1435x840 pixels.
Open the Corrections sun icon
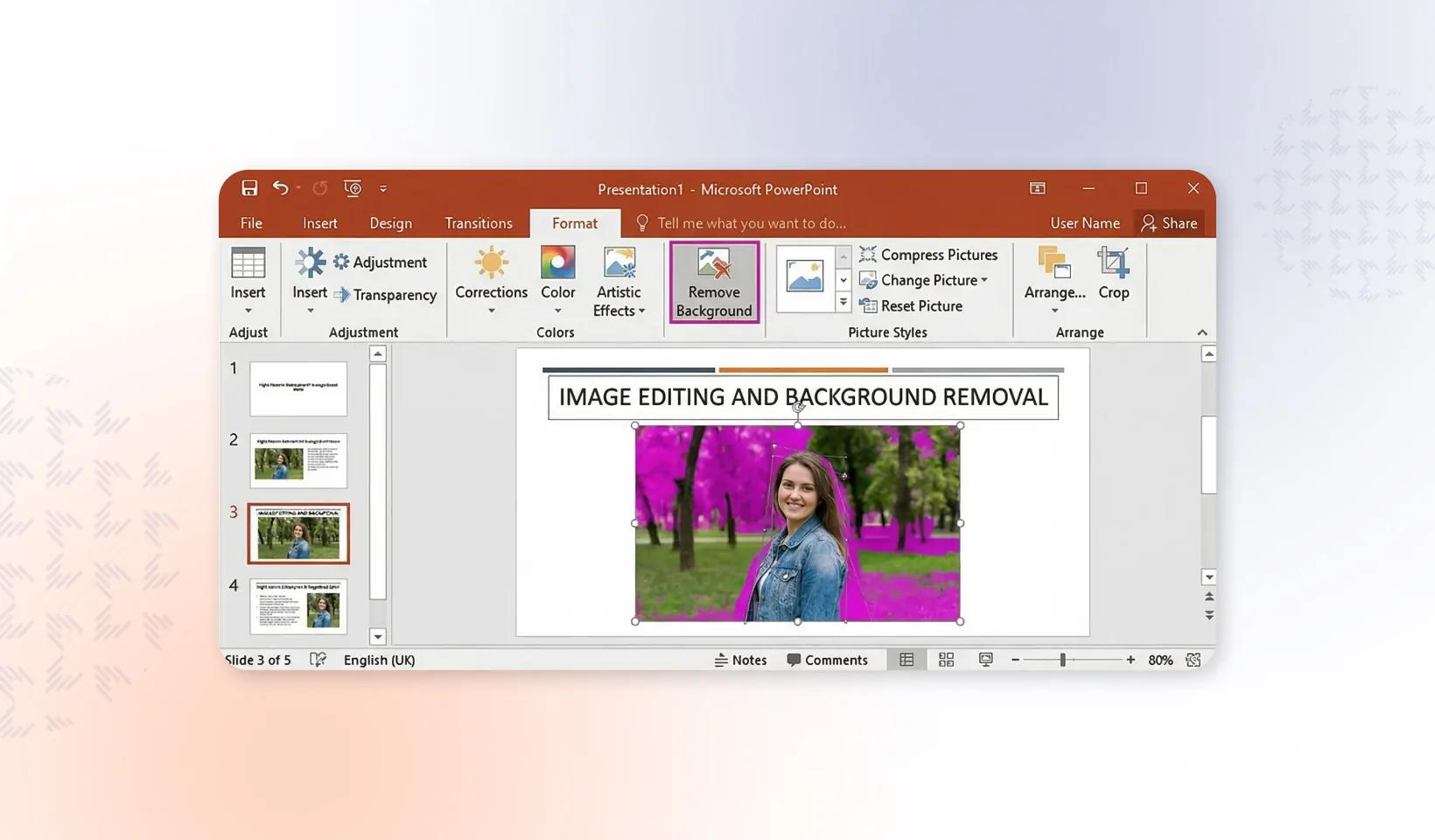pos(491,263)
